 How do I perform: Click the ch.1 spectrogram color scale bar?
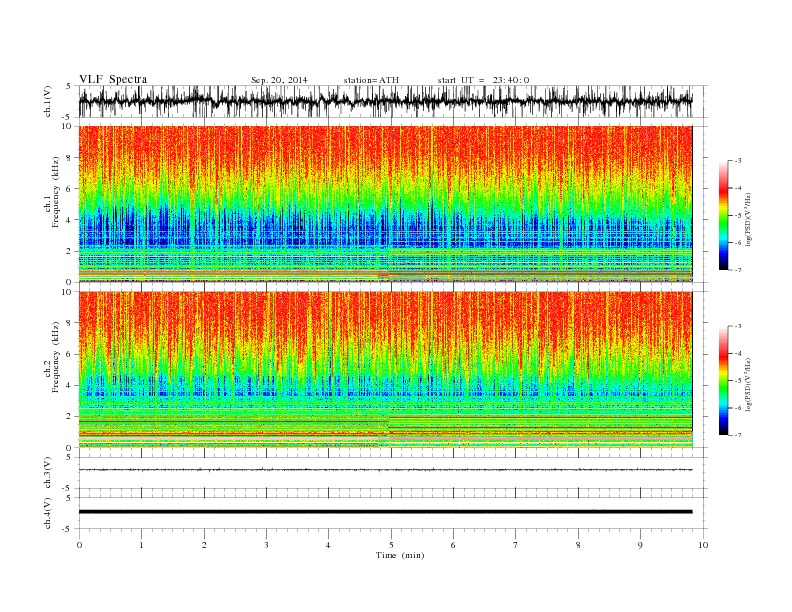click(x=723, y=215)
